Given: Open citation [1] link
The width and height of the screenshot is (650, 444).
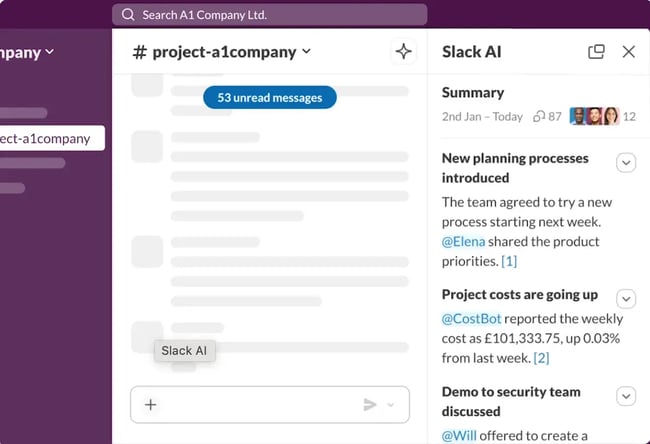Looking at the screenshot, I should 509,261.
